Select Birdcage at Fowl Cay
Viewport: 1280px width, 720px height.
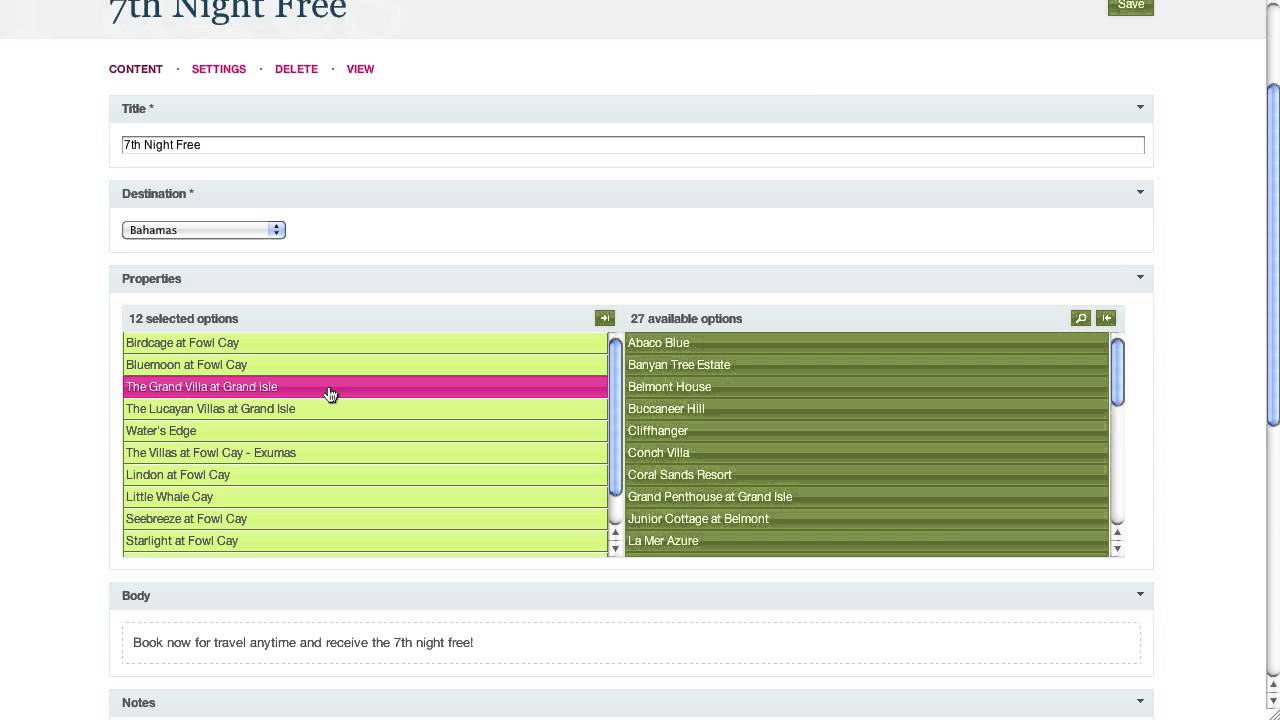click(365, 343)
